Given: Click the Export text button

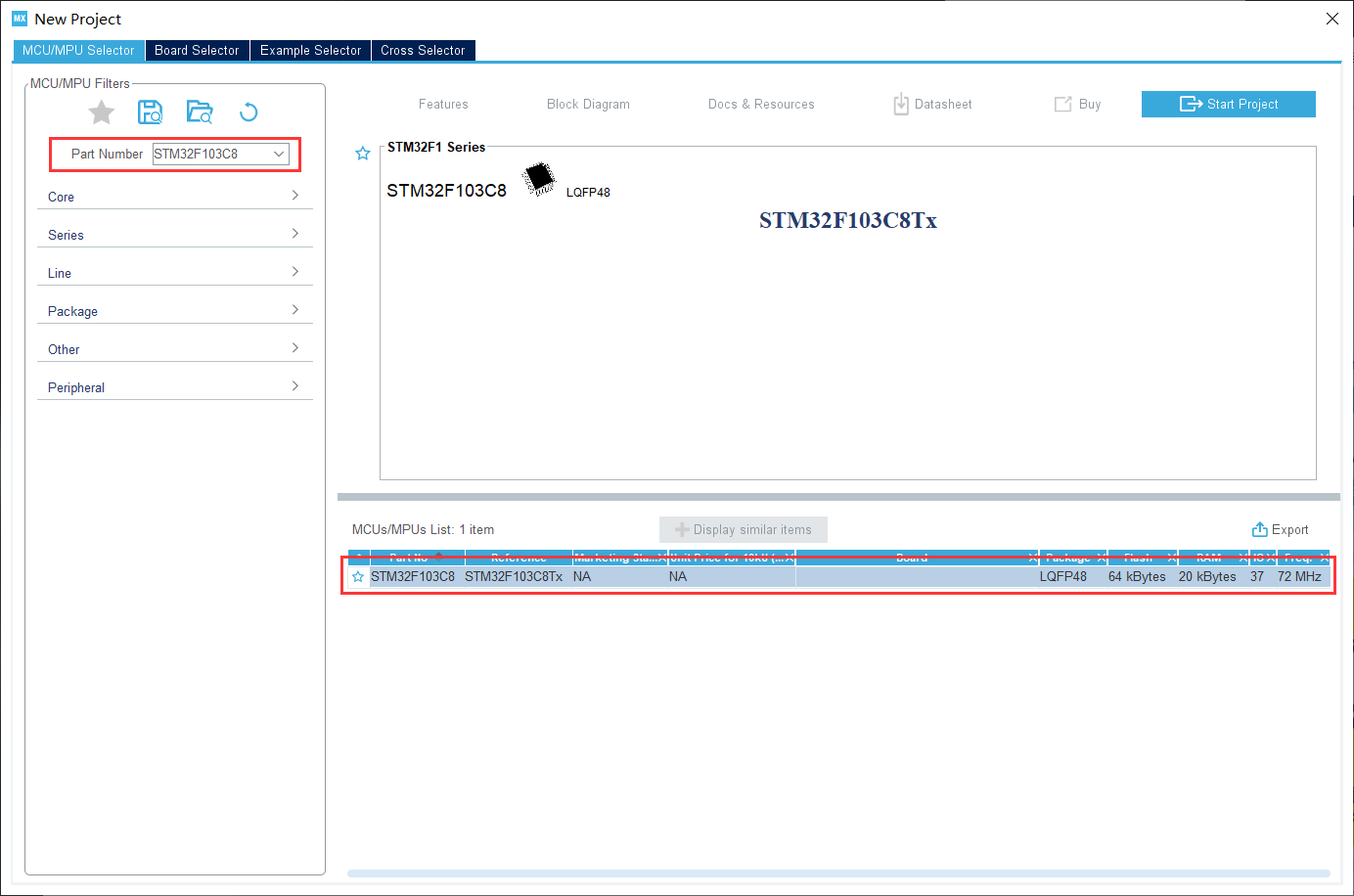Looking at the screenshot, I should (1289, 530).
